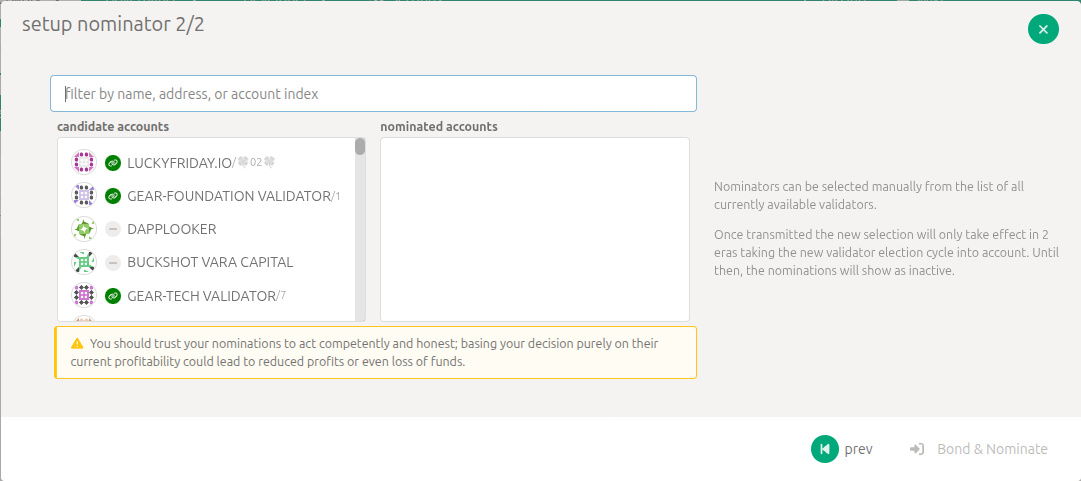Image resolution: width=1081 pixels, height=481 pixels.
Task: Click green verified badge beside GEAR-FOUNDATION VALIDATOR
Action: (x=113, y=196)
